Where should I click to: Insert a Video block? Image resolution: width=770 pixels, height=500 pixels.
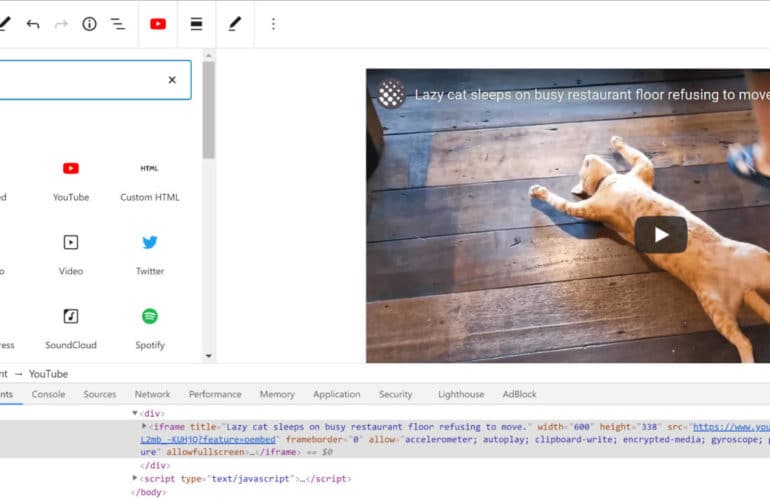point(71,255)
